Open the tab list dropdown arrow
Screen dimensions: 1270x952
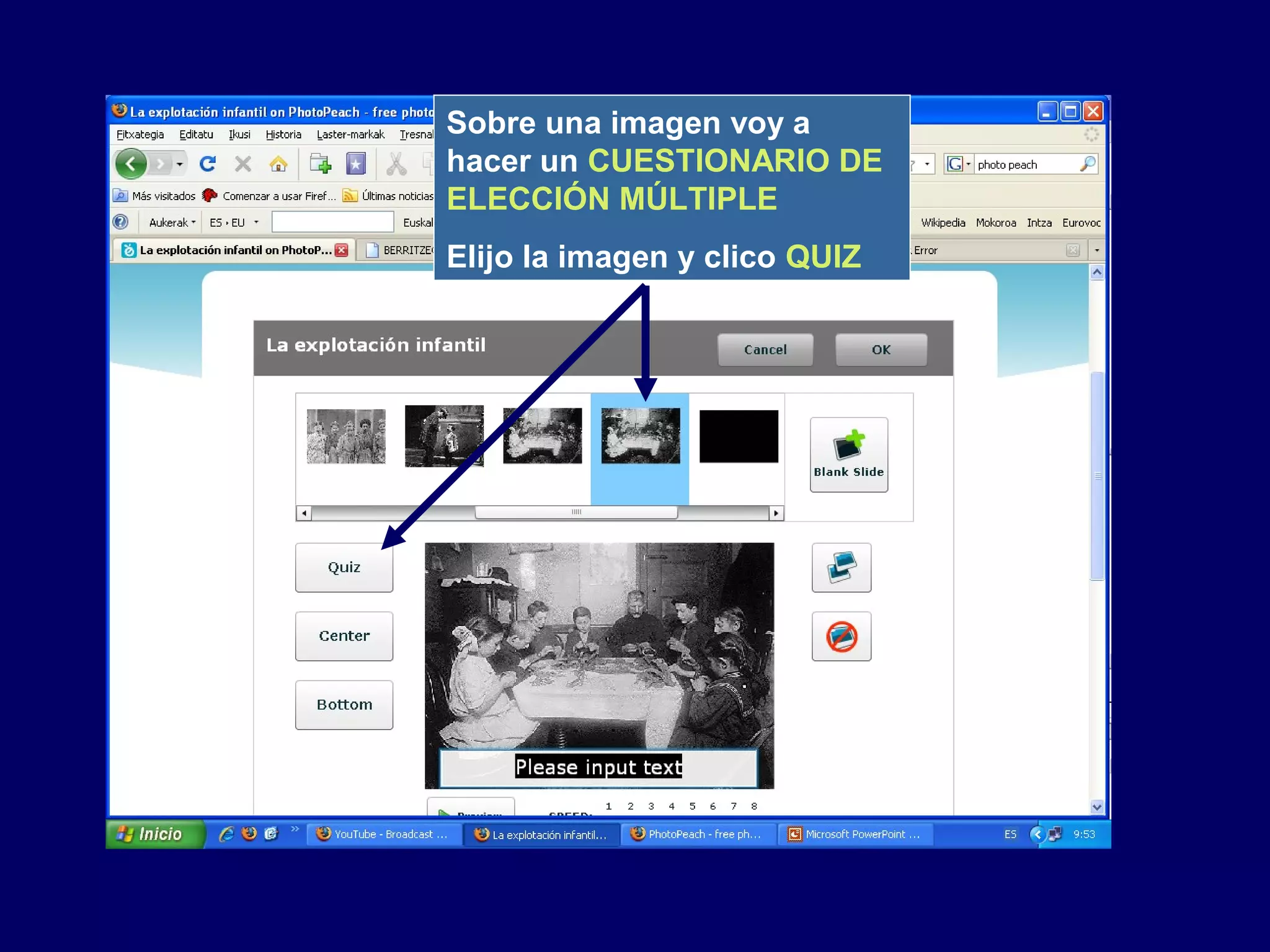(x=1097, y=250)
